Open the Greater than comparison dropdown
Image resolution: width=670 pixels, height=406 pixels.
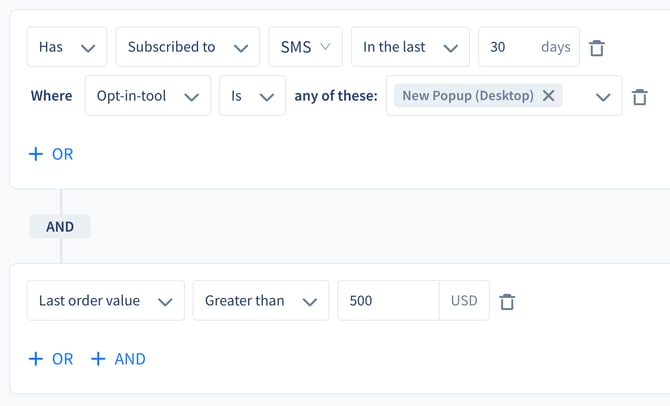pyautogui.click(x=261, y=300)
